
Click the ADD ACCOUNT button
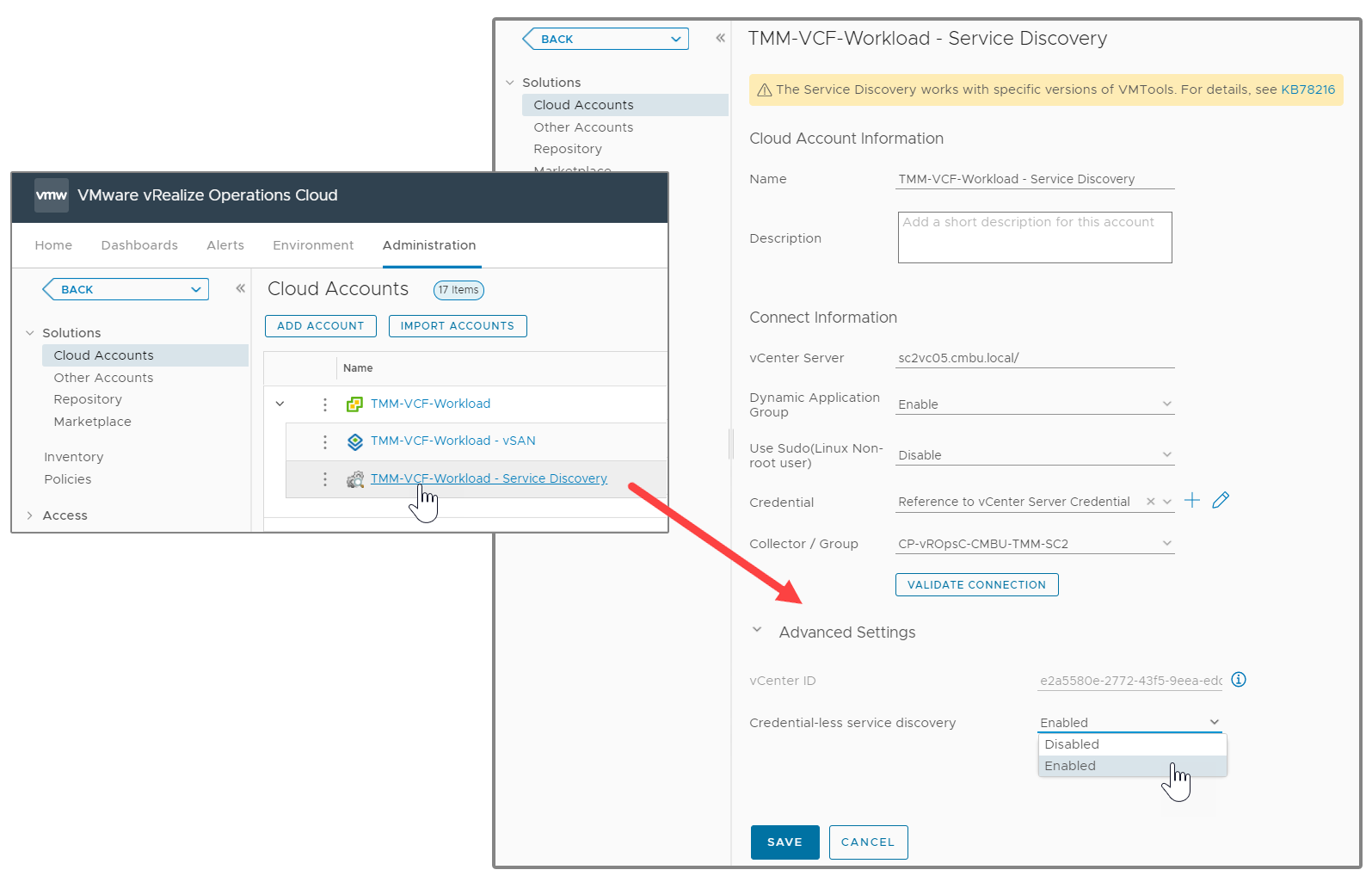pos(321,326)
